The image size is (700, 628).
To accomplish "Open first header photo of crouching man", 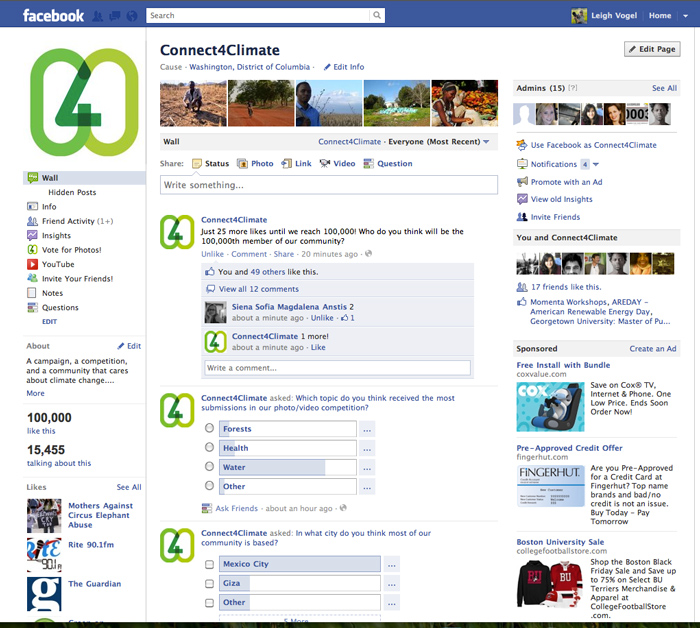I will coord(193,103).
